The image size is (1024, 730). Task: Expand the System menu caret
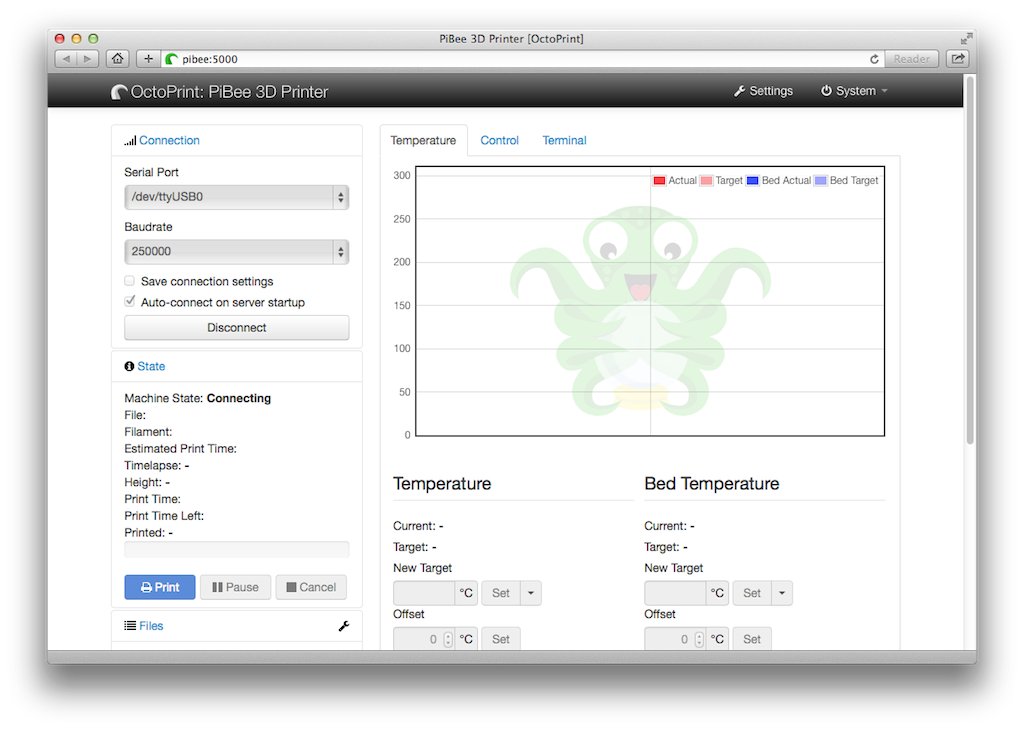tap(885, 91)
